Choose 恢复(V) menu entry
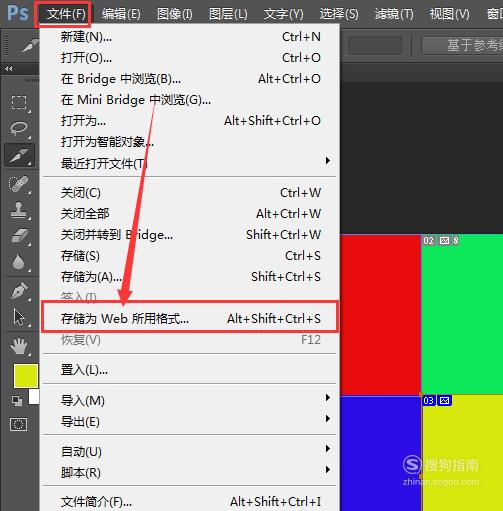Screen dimensions: 503x511 [190, 340]
